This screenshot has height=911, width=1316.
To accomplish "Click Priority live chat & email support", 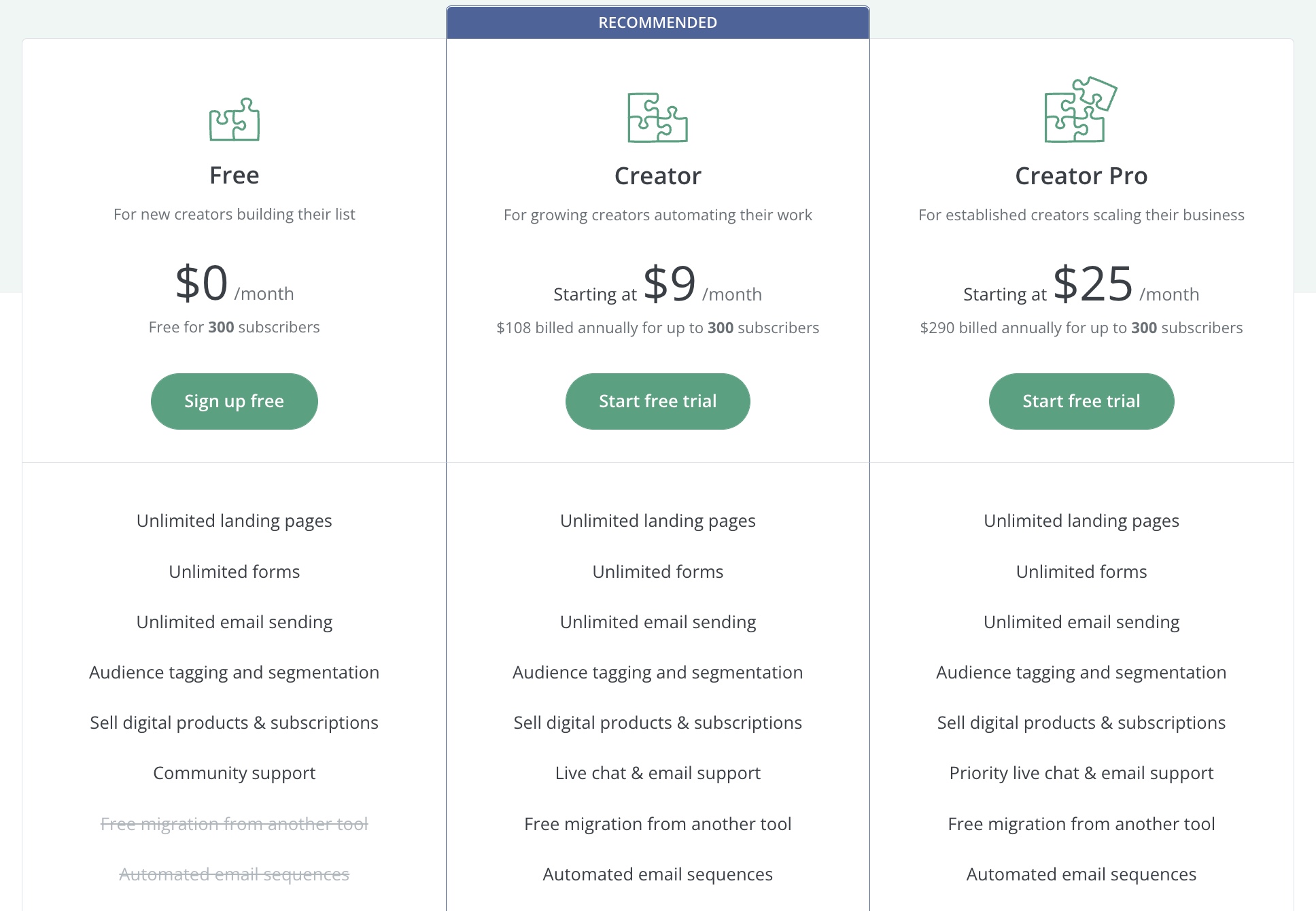I will pos(1081,773).
